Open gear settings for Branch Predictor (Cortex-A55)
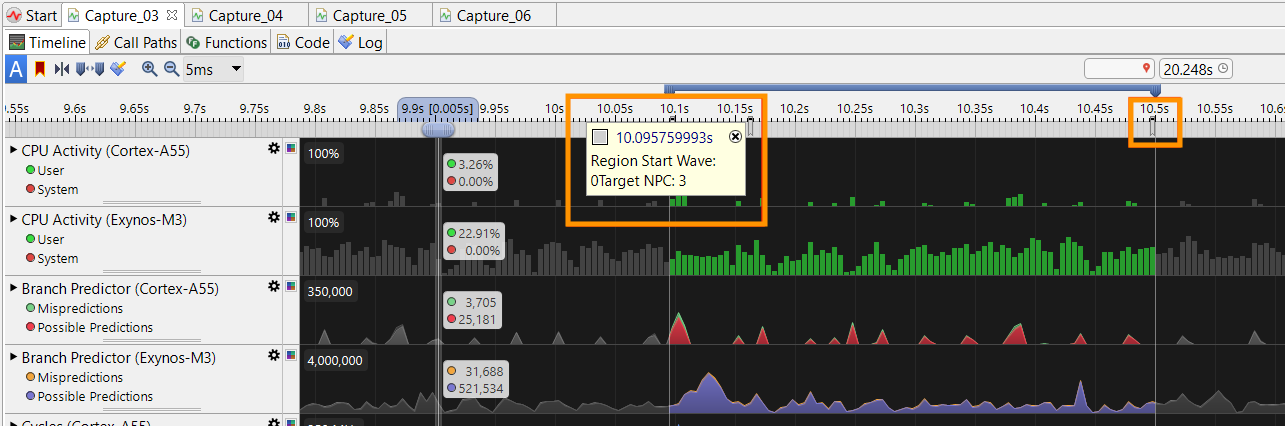The width and height of the screenshot is (1285, 426). tap(273, 286)
